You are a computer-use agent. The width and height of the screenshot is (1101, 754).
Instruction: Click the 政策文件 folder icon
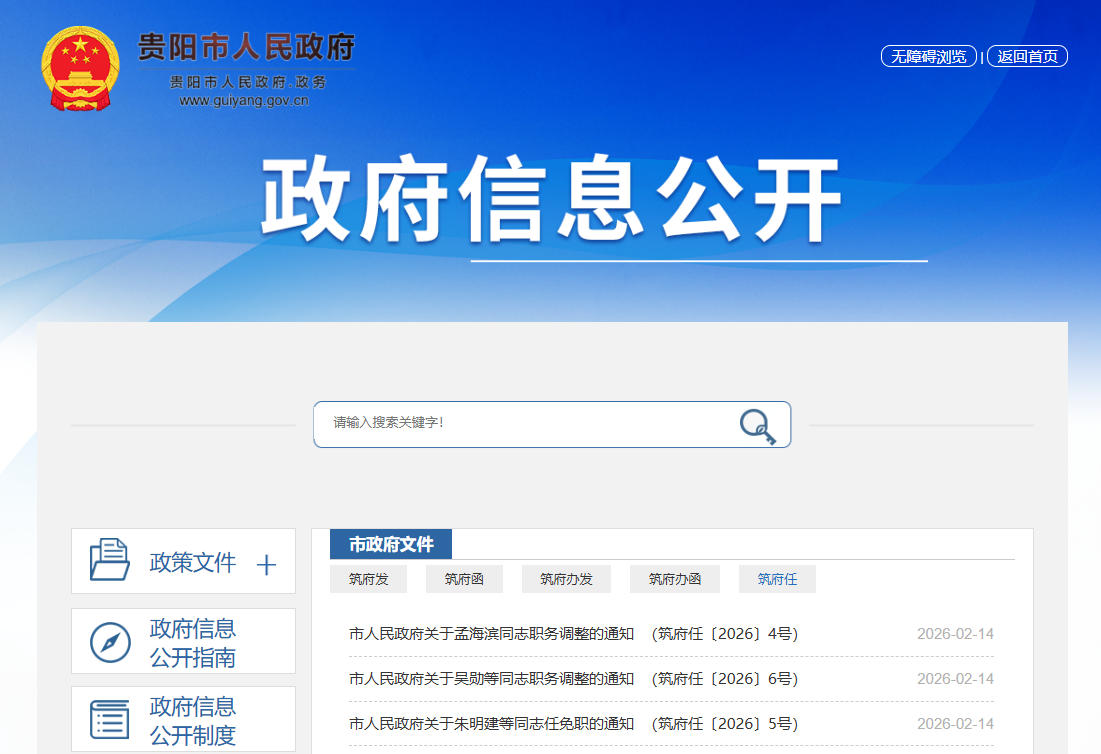tap(110, 560)
